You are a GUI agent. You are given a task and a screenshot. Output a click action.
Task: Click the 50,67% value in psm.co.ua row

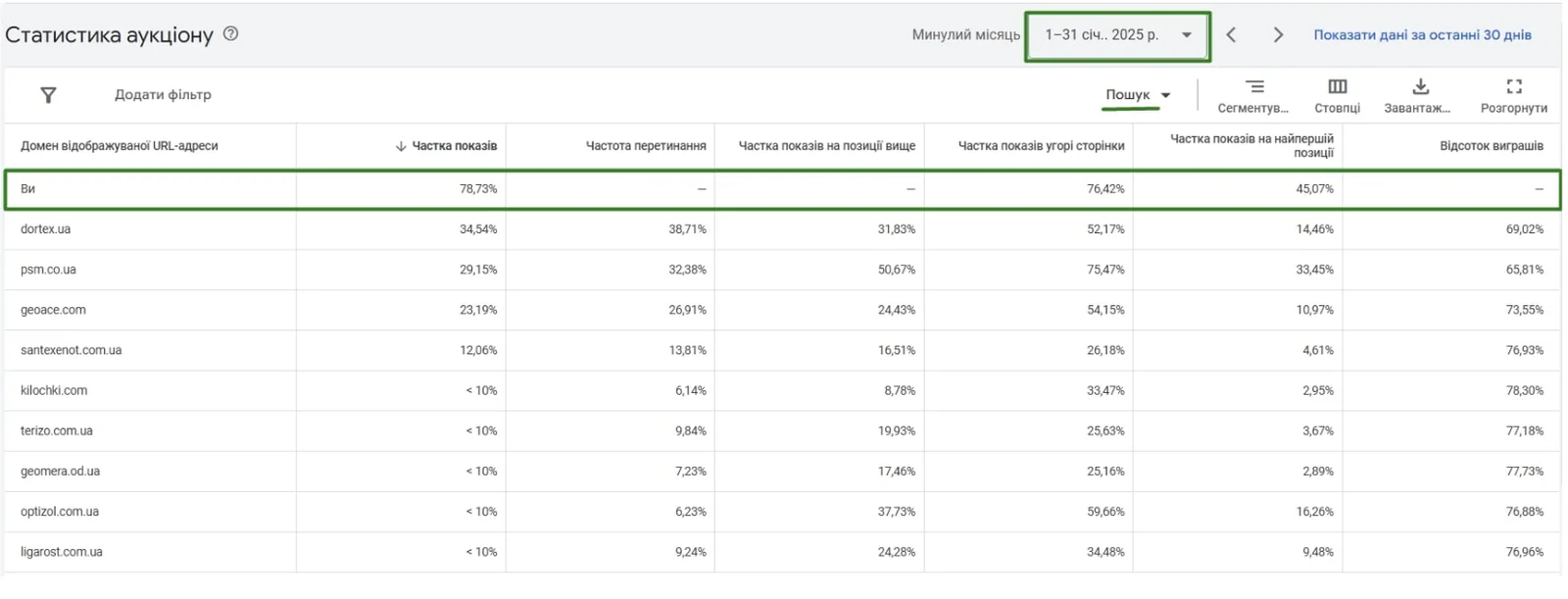[x=897, y=270]
